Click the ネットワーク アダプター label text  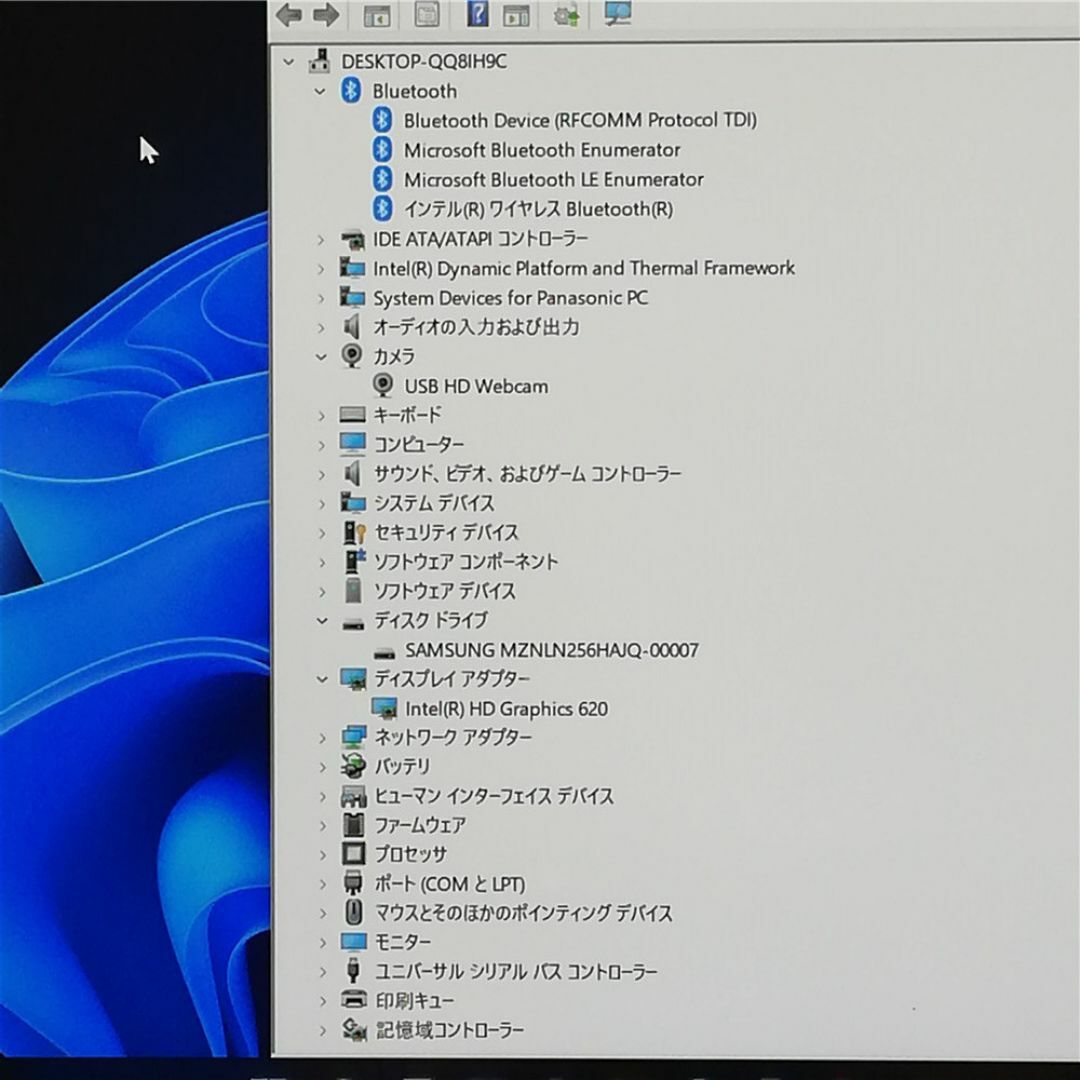[453, 738]
